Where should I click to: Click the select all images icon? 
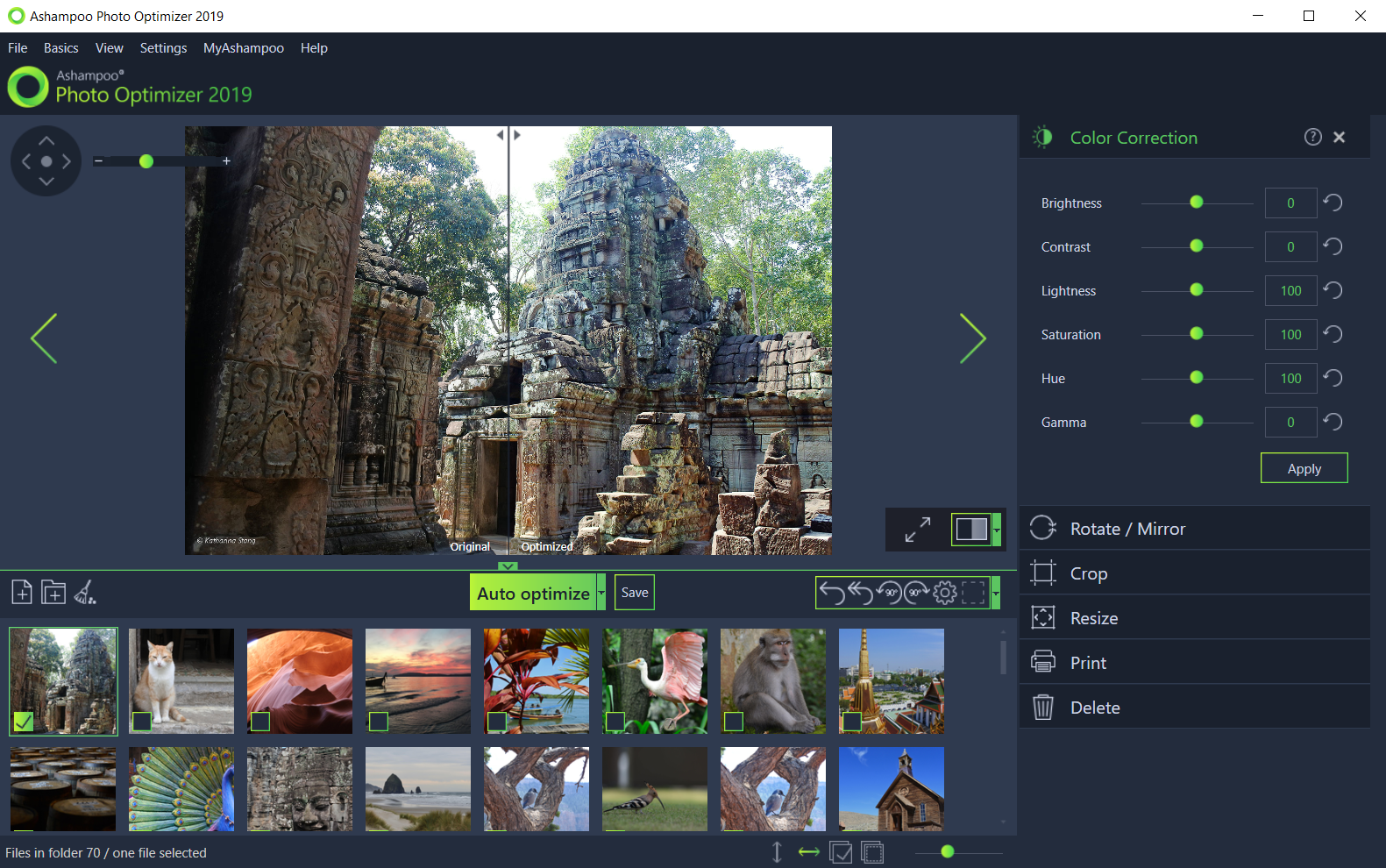pyautogui.click(x=841, y=852)
